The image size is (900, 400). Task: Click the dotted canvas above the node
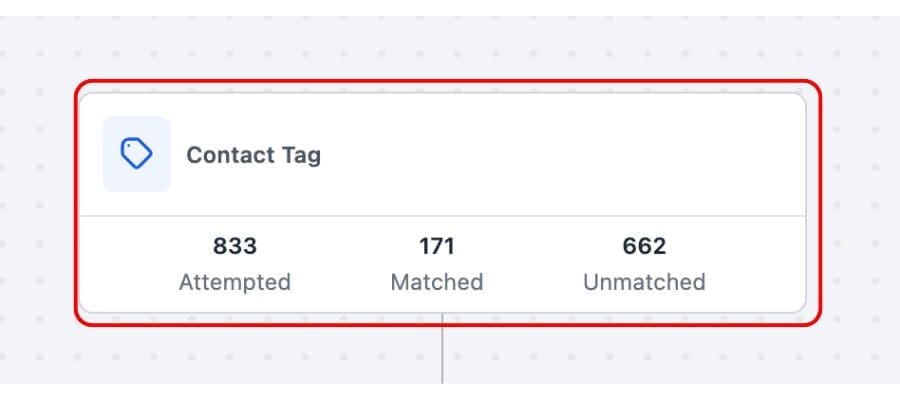coord(442,45)
